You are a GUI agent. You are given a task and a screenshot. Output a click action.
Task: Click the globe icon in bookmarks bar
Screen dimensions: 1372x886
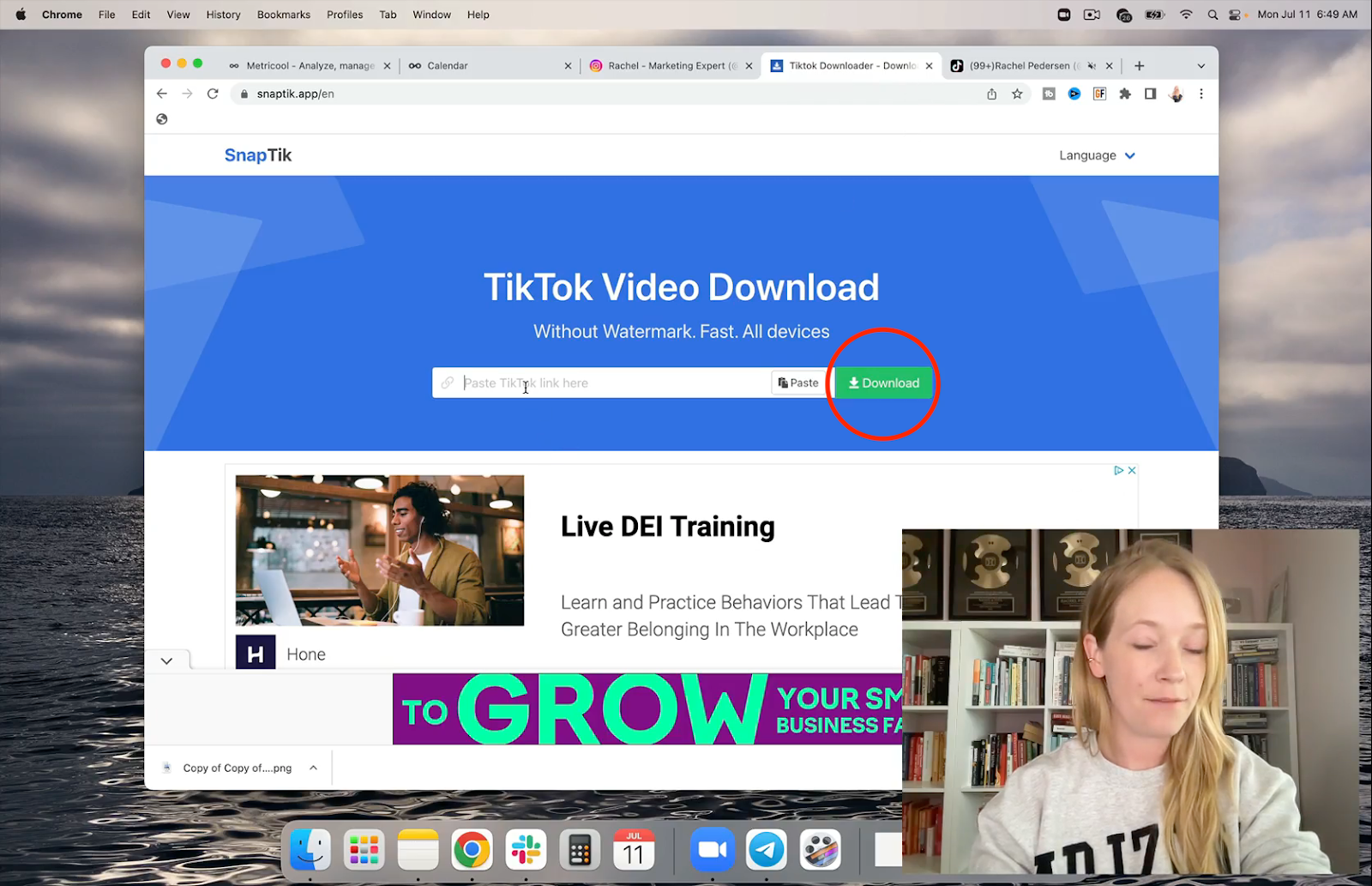[162, 119]
